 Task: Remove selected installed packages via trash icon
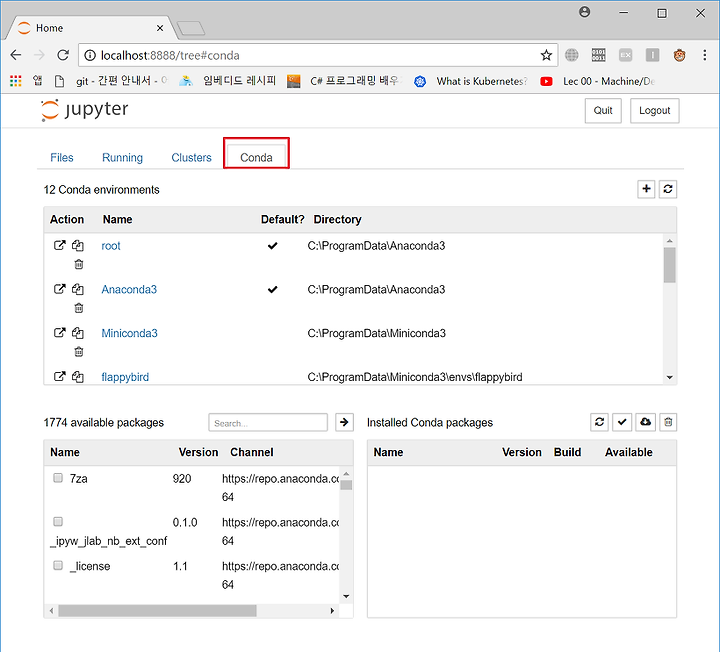tap(669, 422)
